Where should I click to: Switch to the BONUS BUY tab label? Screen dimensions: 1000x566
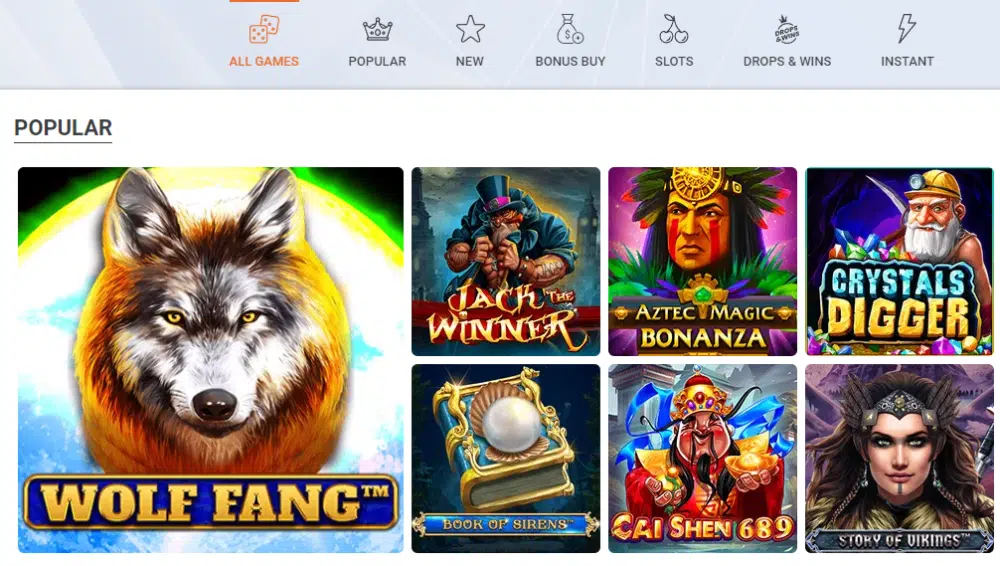point(570,61)
